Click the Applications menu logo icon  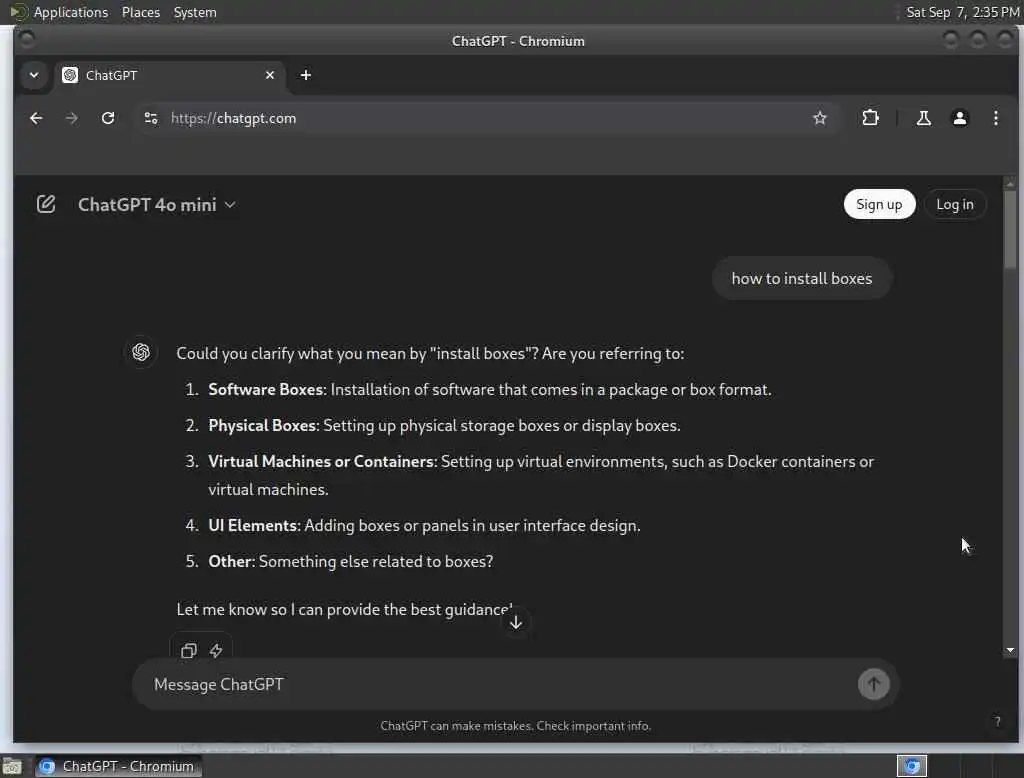tap(18, 12)
